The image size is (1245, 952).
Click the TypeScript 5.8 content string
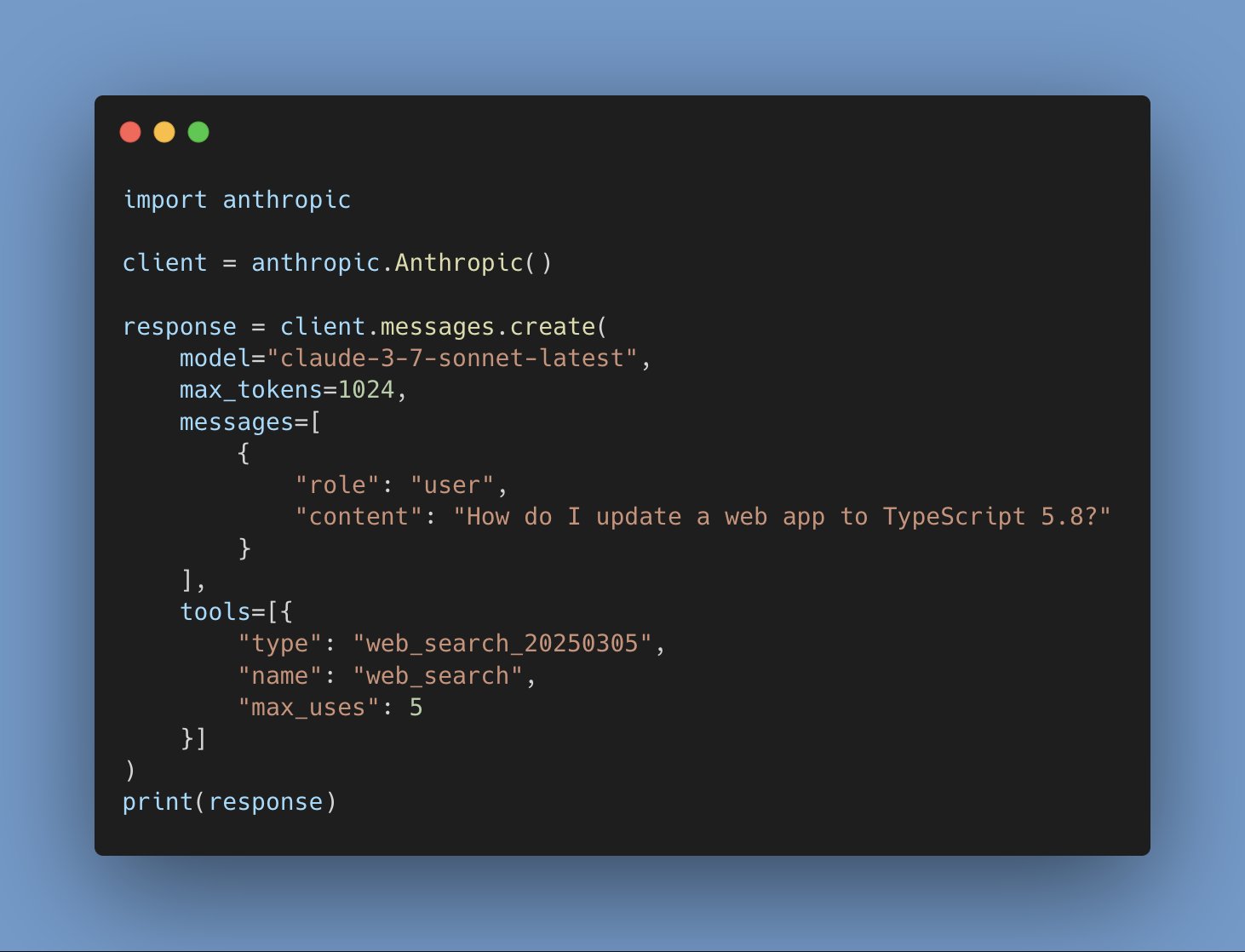click(782, 516)
